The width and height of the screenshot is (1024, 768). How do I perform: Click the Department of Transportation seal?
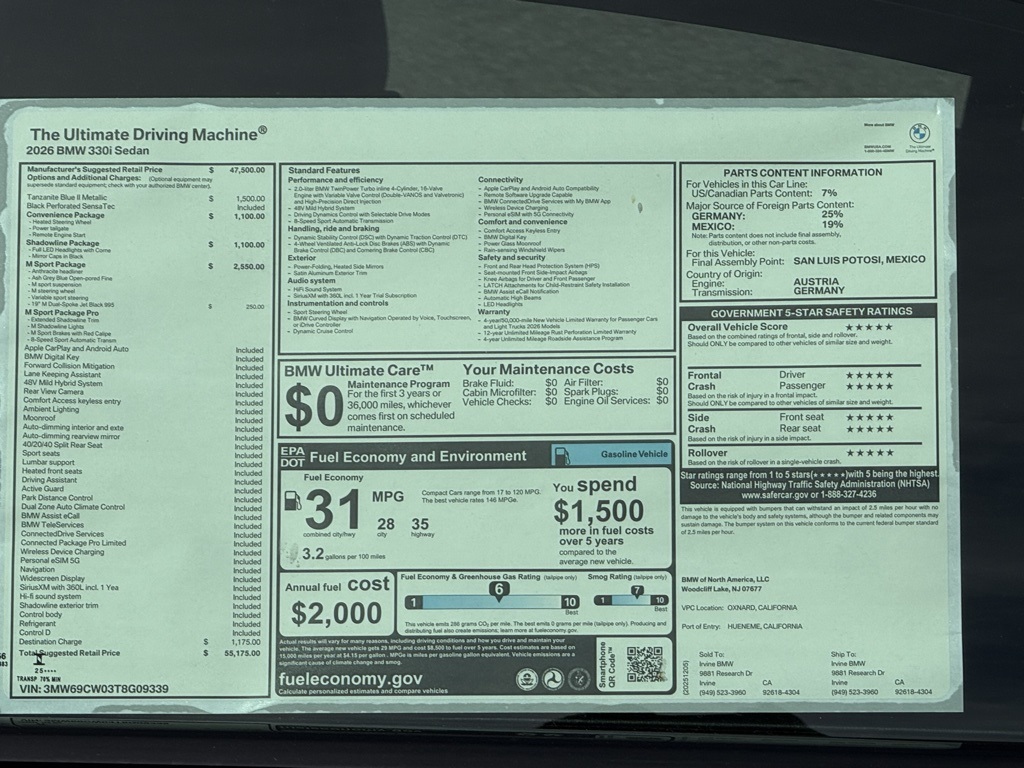point(552,679)
